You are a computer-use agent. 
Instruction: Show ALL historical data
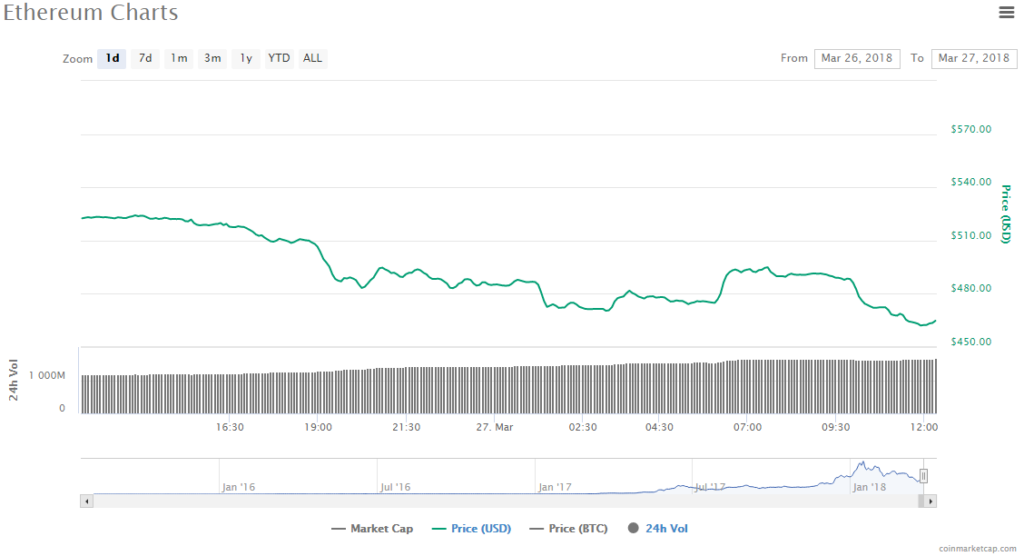pos(313,58)
